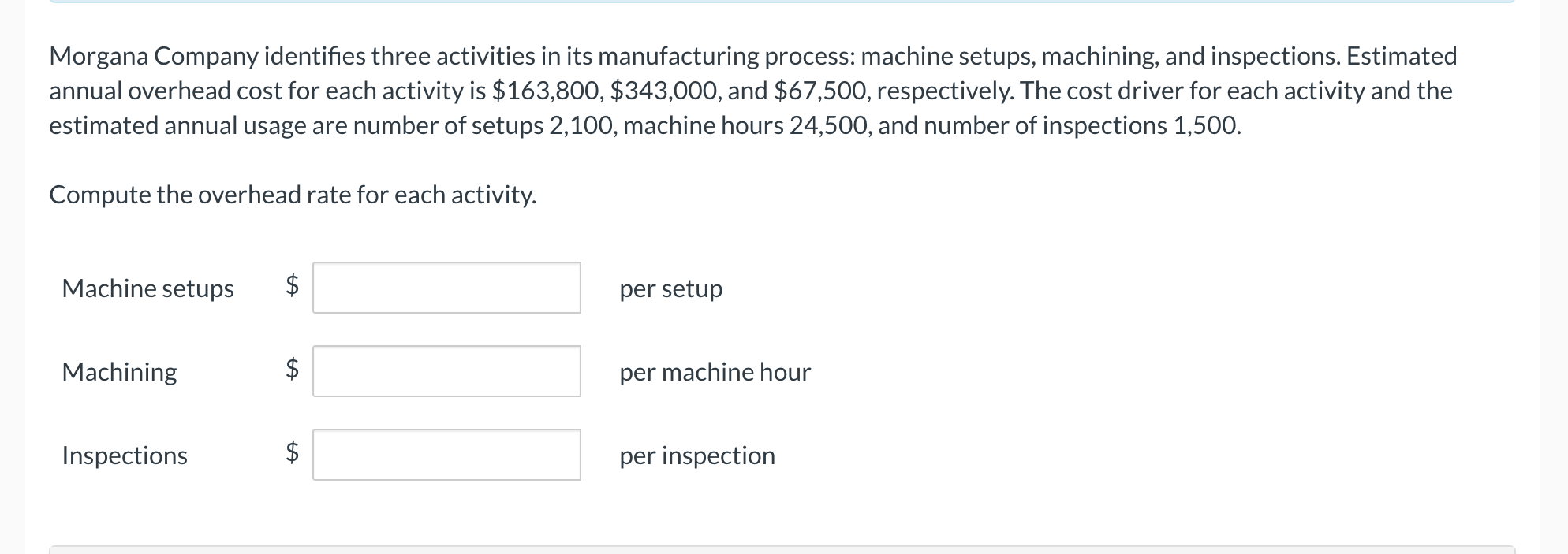Select the 'Machining' row label

point(119,372)
